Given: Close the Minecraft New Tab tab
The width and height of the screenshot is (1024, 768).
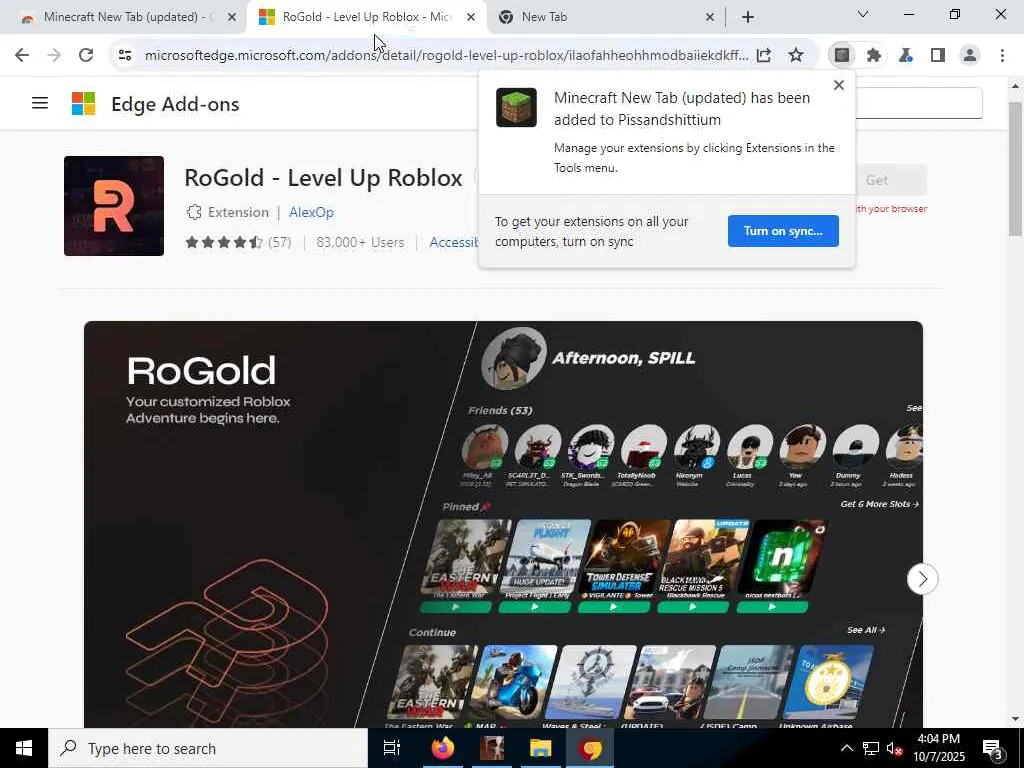Looking at the screenshot, I should (232, 17).
